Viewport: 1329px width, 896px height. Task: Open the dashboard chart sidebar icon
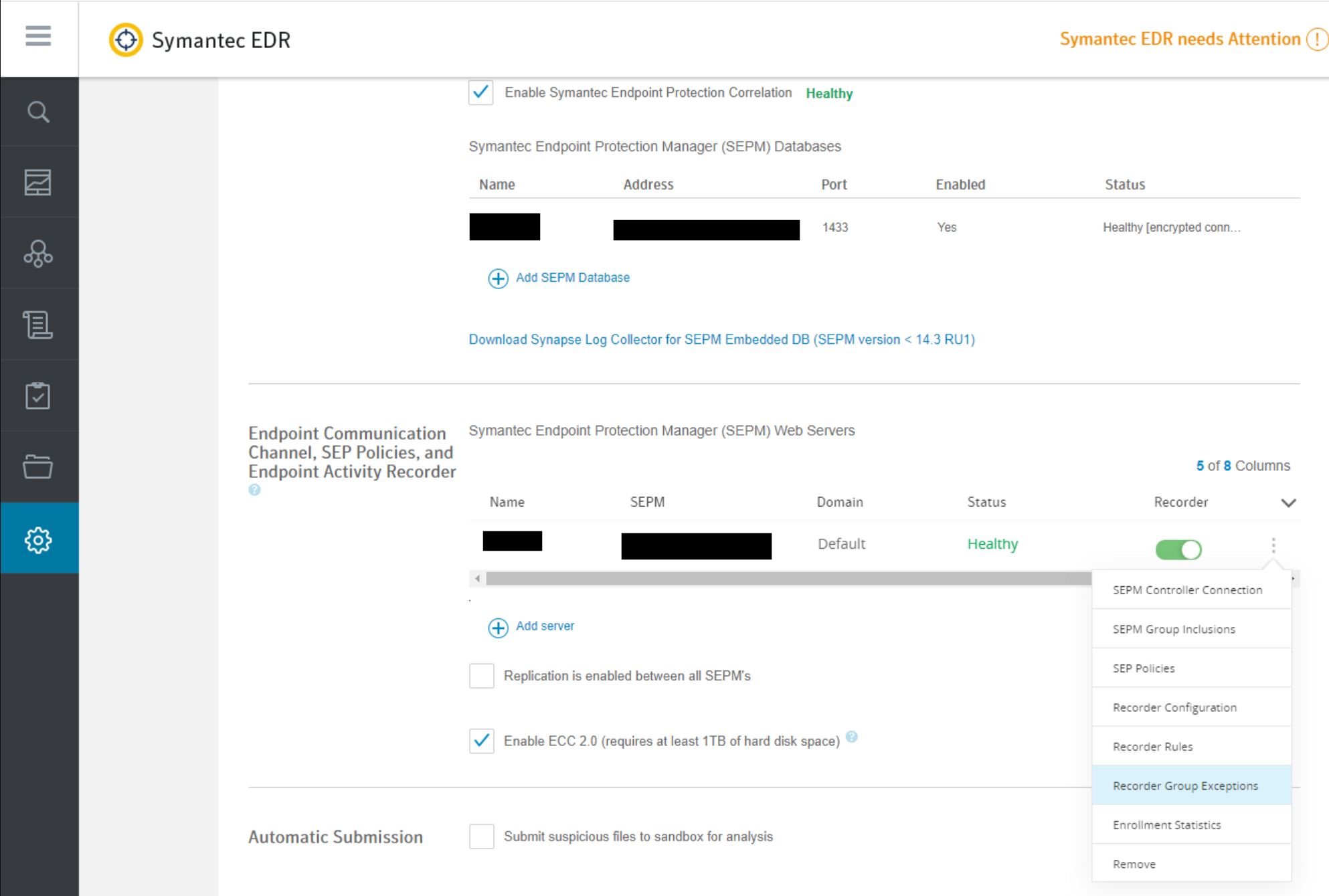click(38, 182)
